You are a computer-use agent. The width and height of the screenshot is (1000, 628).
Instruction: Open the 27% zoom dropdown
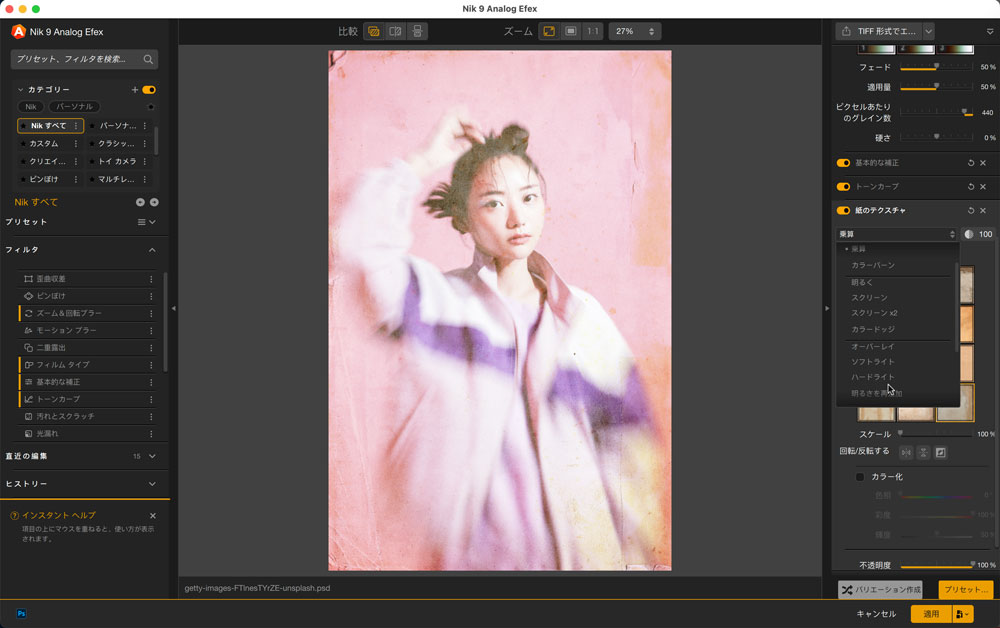(635, 31)
